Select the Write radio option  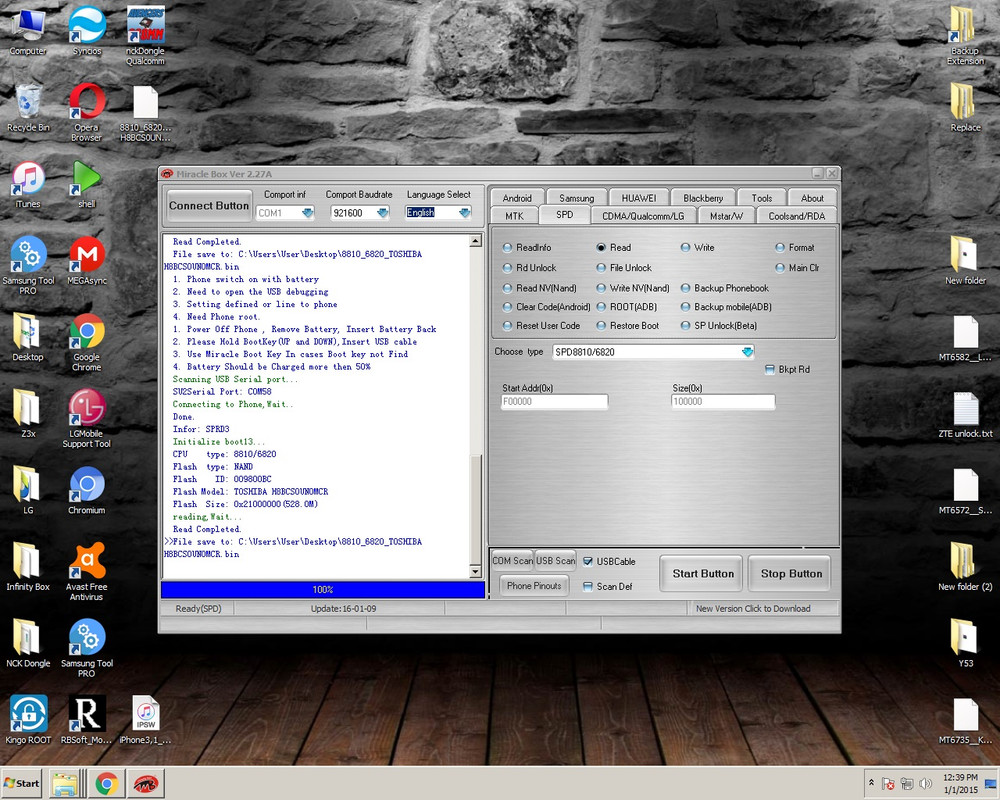(x=685, y=248)
